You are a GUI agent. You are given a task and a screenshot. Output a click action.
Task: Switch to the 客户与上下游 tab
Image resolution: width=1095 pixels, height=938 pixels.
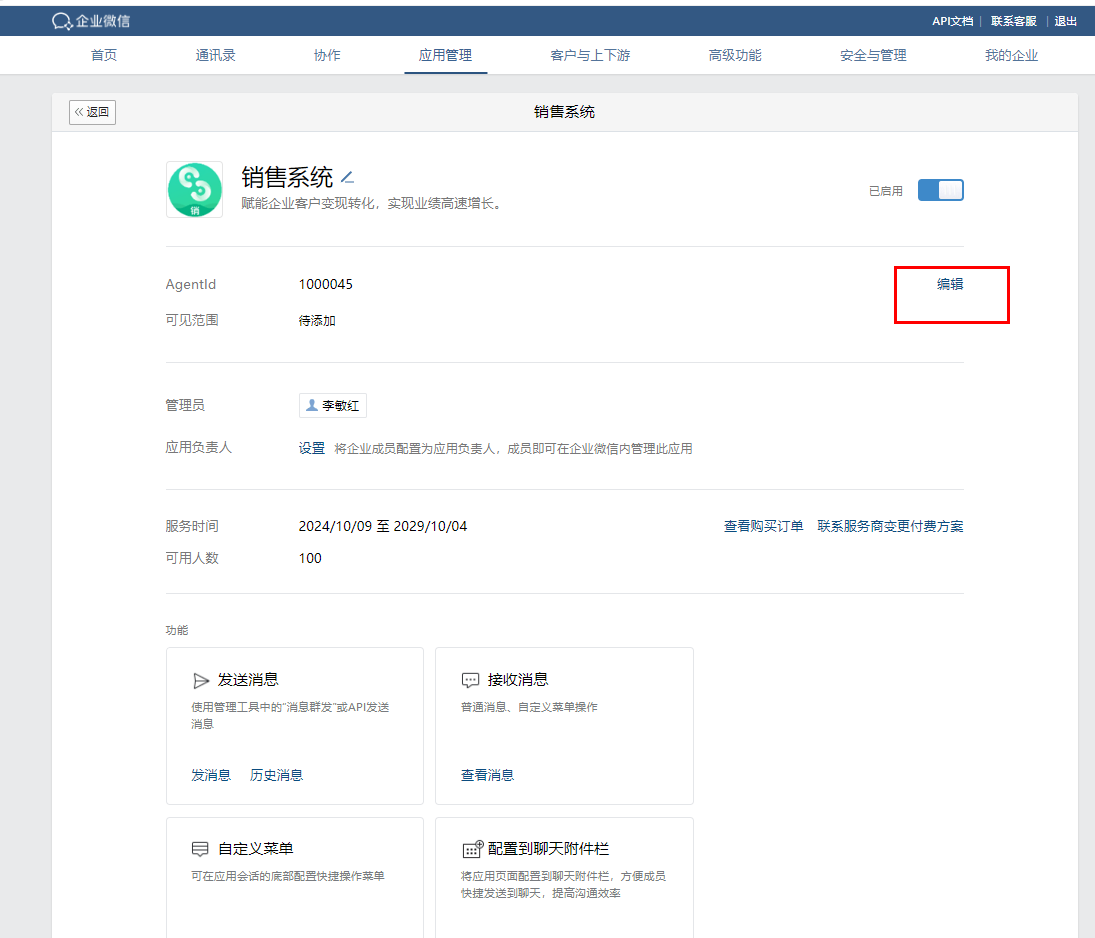[590, 56]
